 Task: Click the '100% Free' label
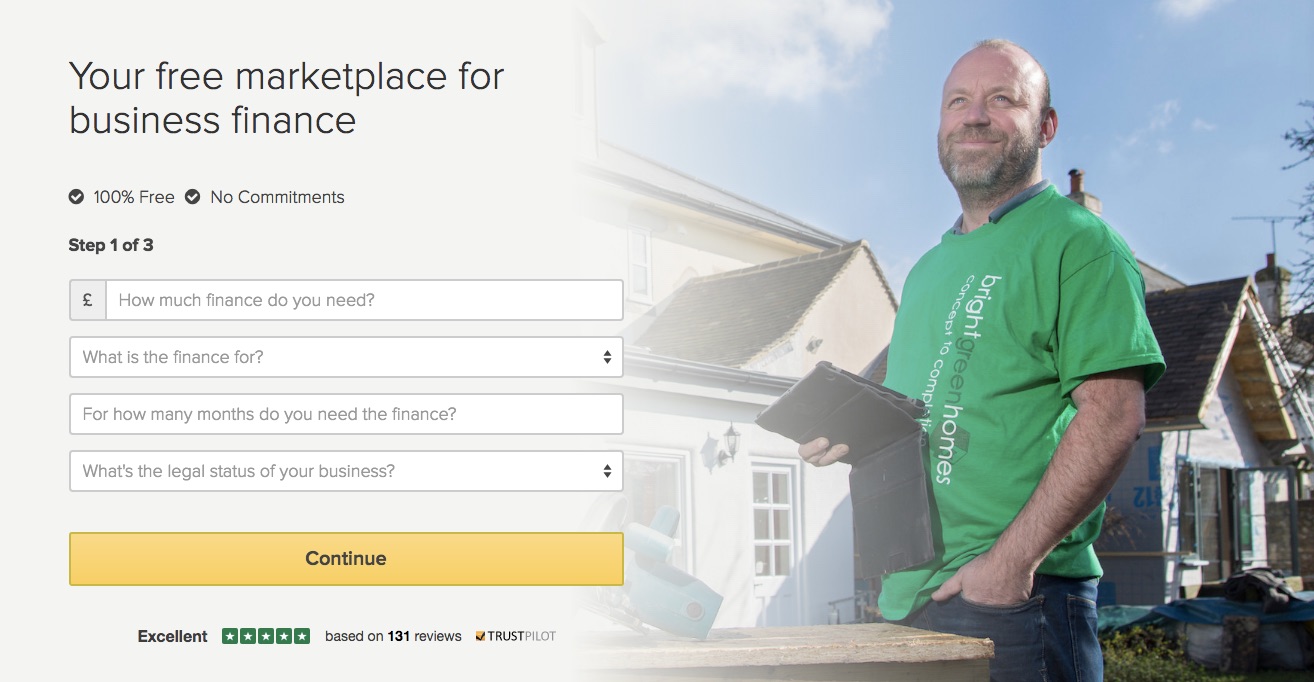coord(134,197)
